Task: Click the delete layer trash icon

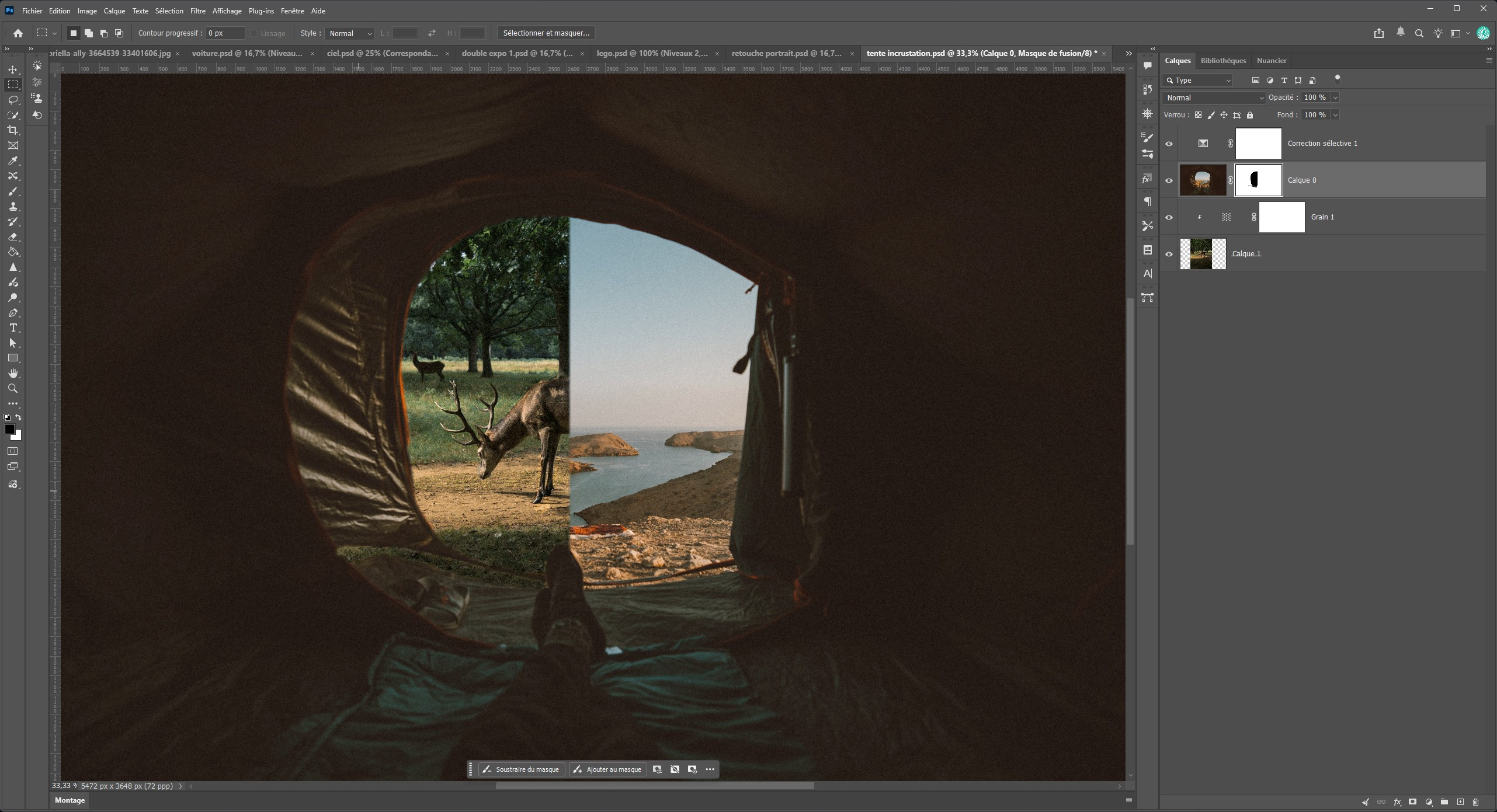Action: [1476, 802]
